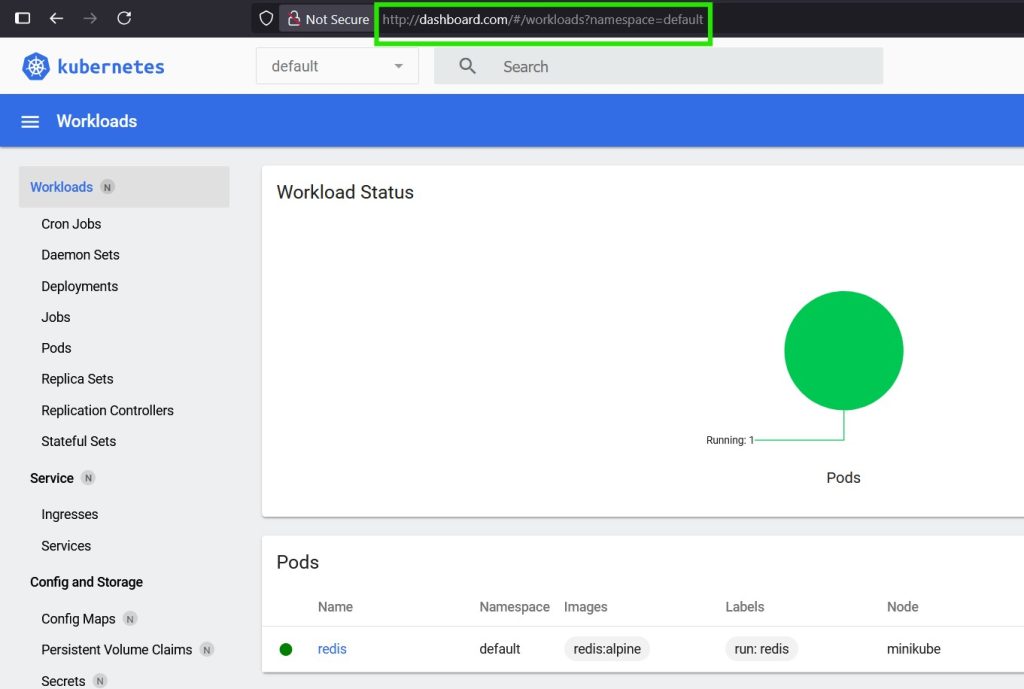Open the default namespace dropdown
Screen dimensions: 1024x689
coord(337,66)
